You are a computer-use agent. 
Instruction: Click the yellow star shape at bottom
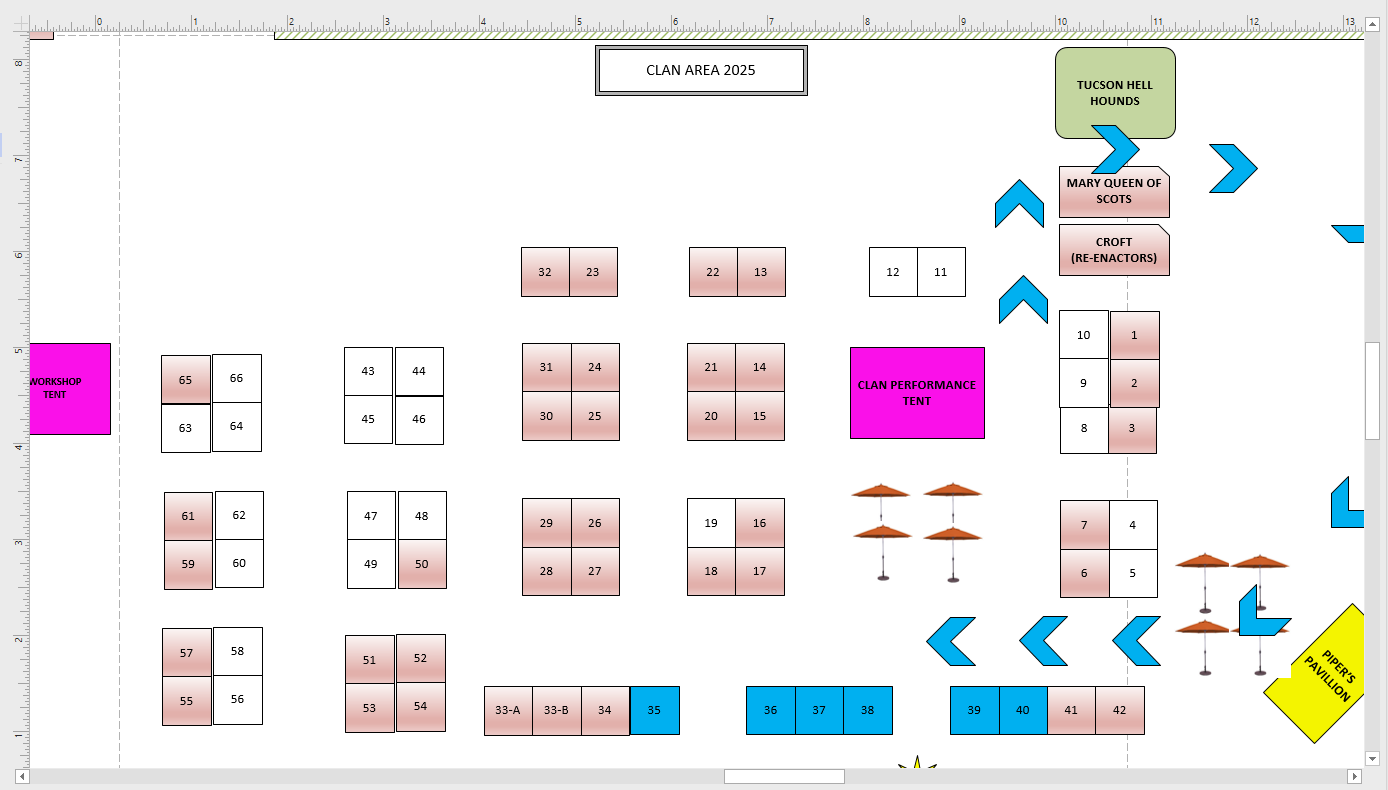[917, 764]
